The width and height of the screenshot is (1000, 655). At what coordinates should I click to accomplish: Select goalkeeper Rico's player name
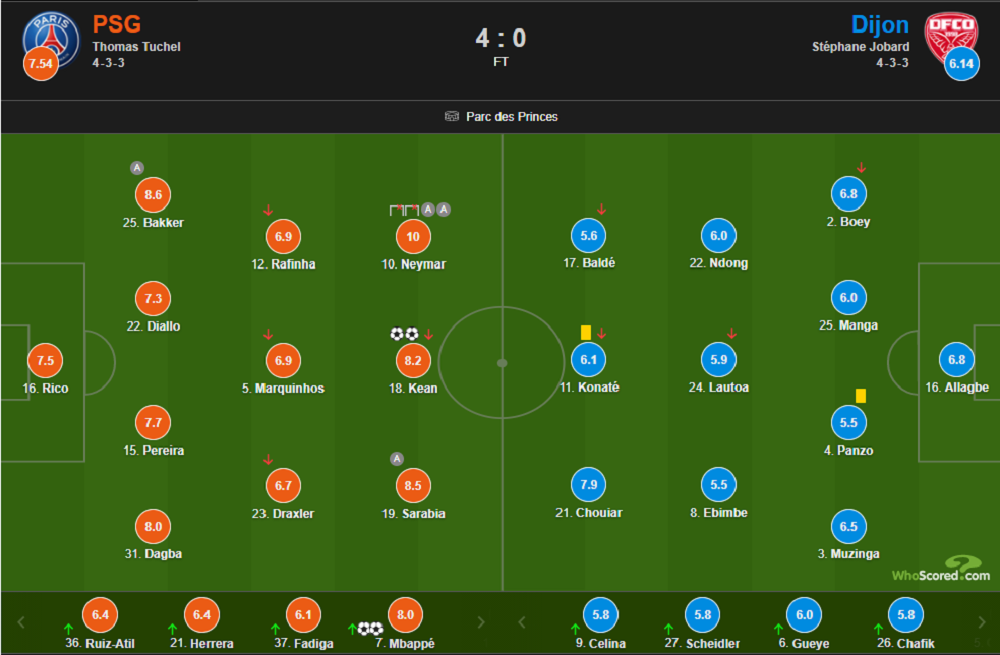45,388
